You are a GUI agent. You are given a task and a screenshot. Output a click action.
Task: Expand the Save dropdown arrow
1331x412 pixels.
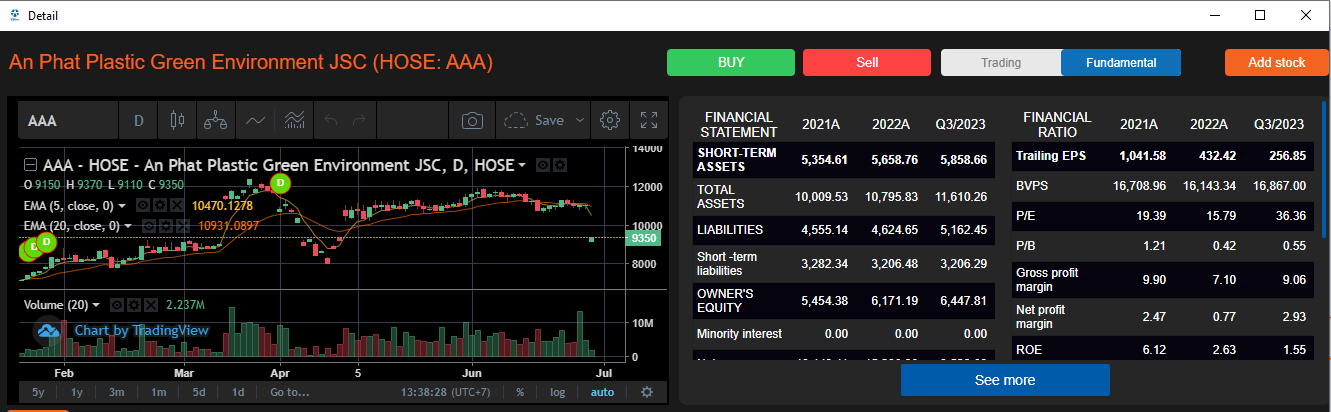(x=579, y=121)
